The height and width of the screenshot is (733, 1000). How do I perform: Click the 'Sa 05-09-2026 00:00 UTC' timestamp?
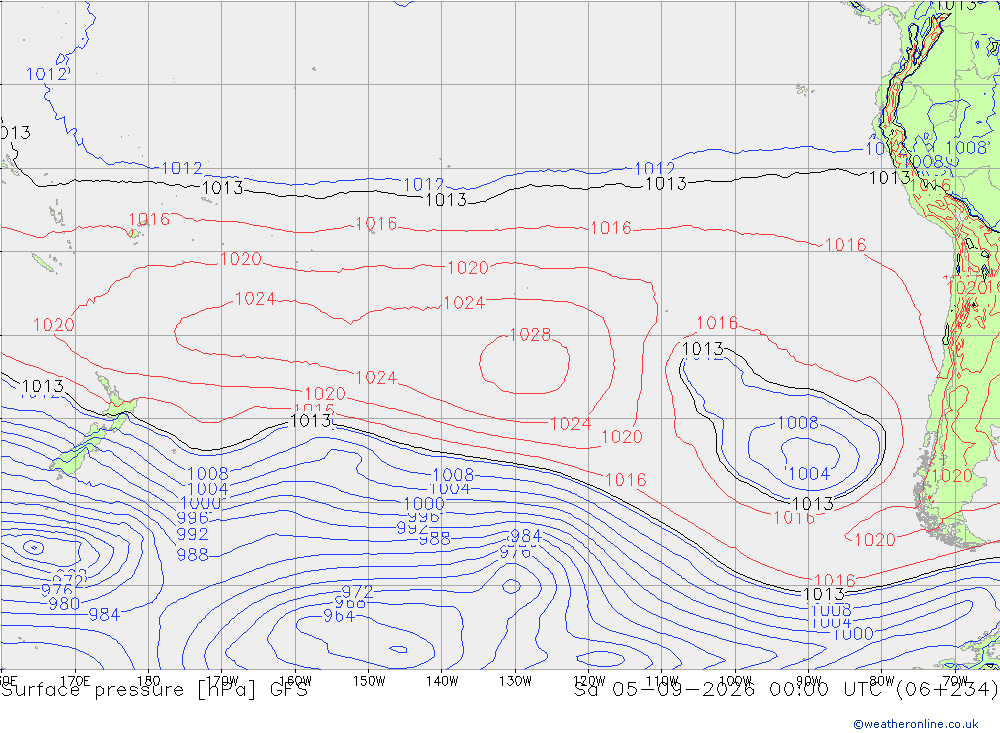click(732, 690)
